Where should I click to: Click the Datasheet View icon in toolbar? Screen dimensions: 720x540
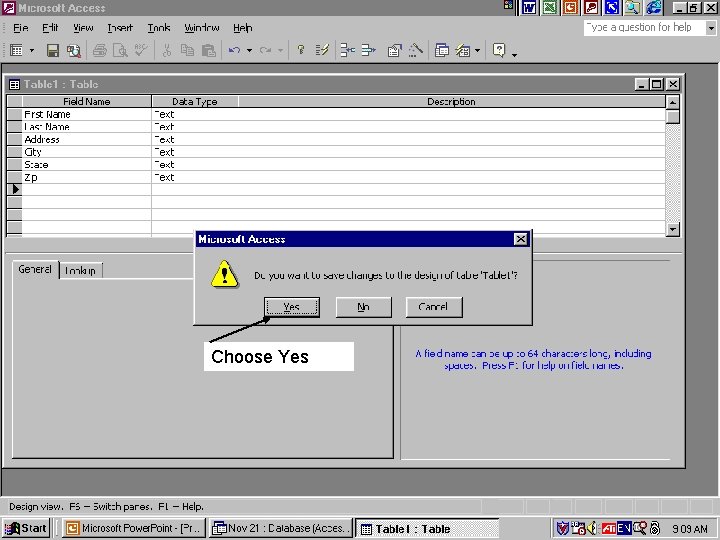pyautogui.click(x=17, y=50)
